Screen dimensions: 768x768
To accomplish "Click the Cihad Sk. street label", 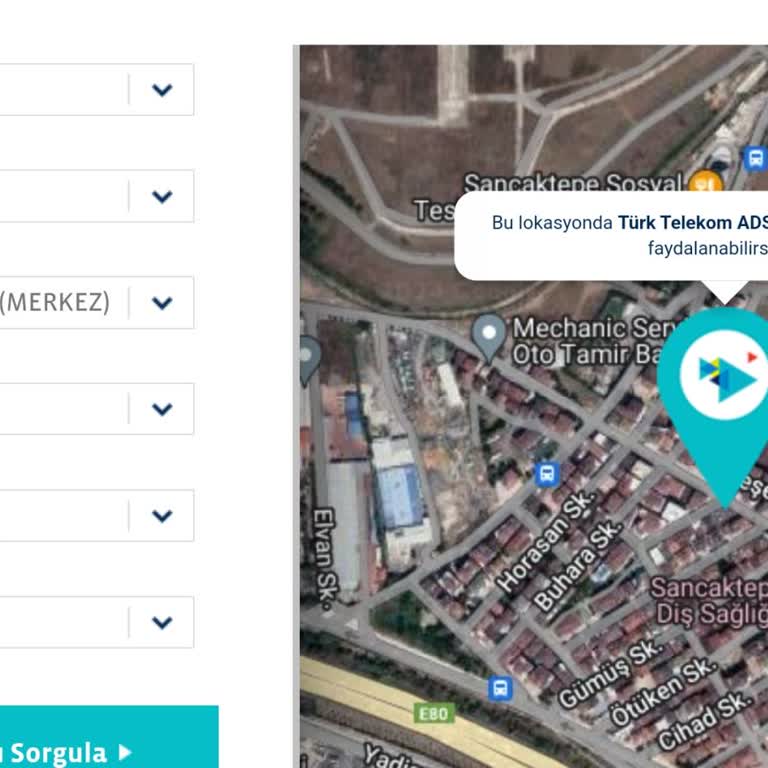I will 704,721.
